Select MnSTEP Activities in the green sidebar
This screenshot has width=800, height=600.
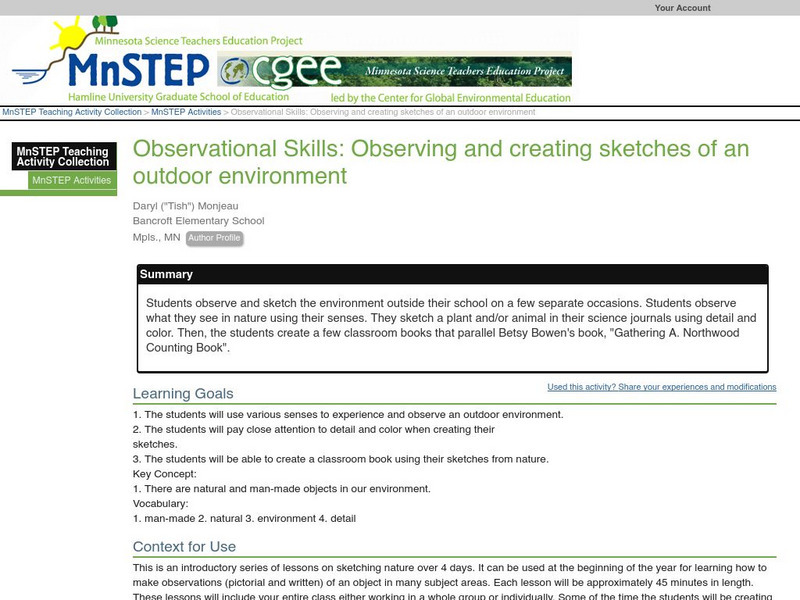pos(72,180)
